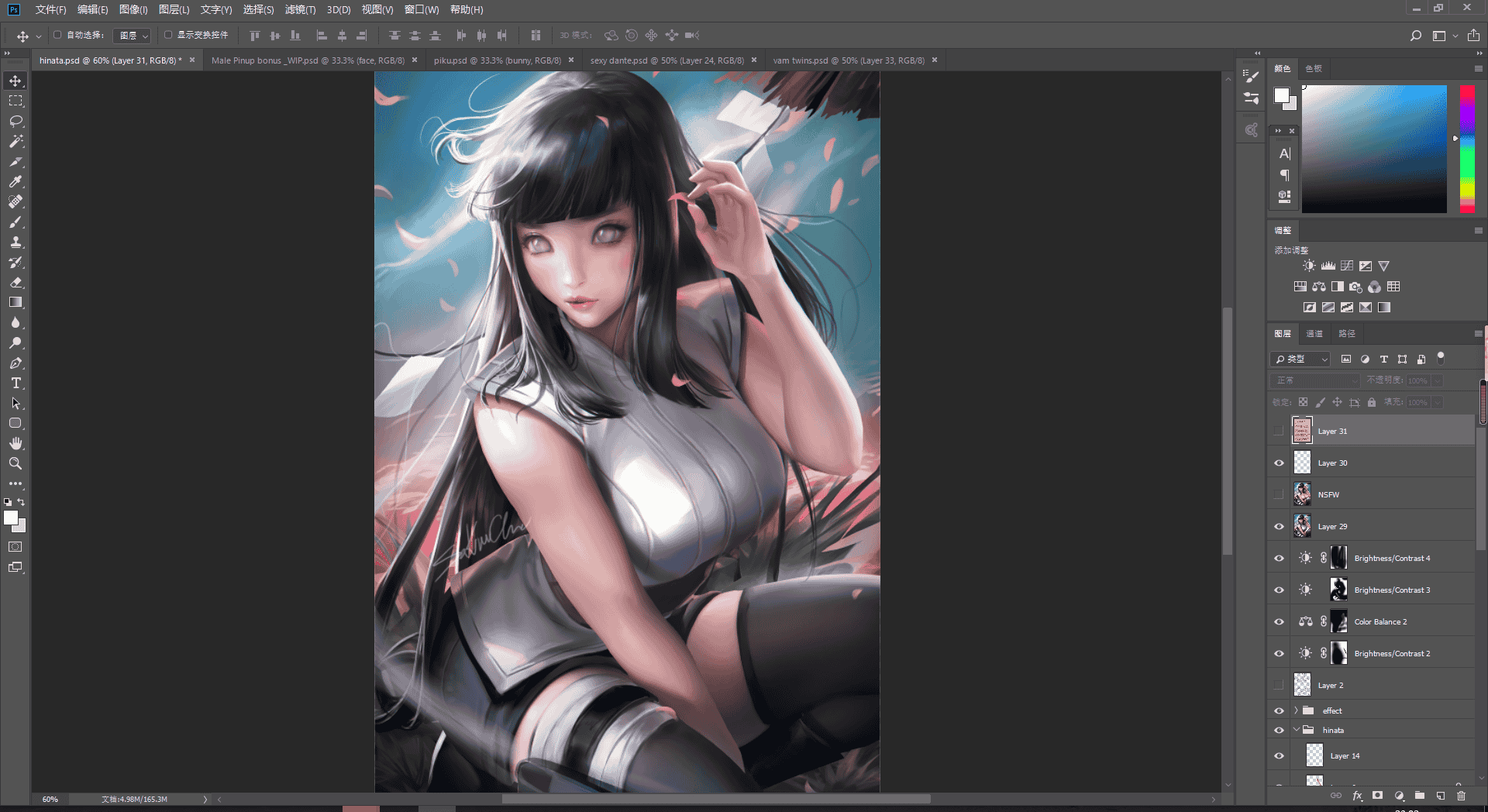Expand the effect layer group
Image resolution: width=1488 pixels, height=812 pixels.
(x=1296, y=710)
